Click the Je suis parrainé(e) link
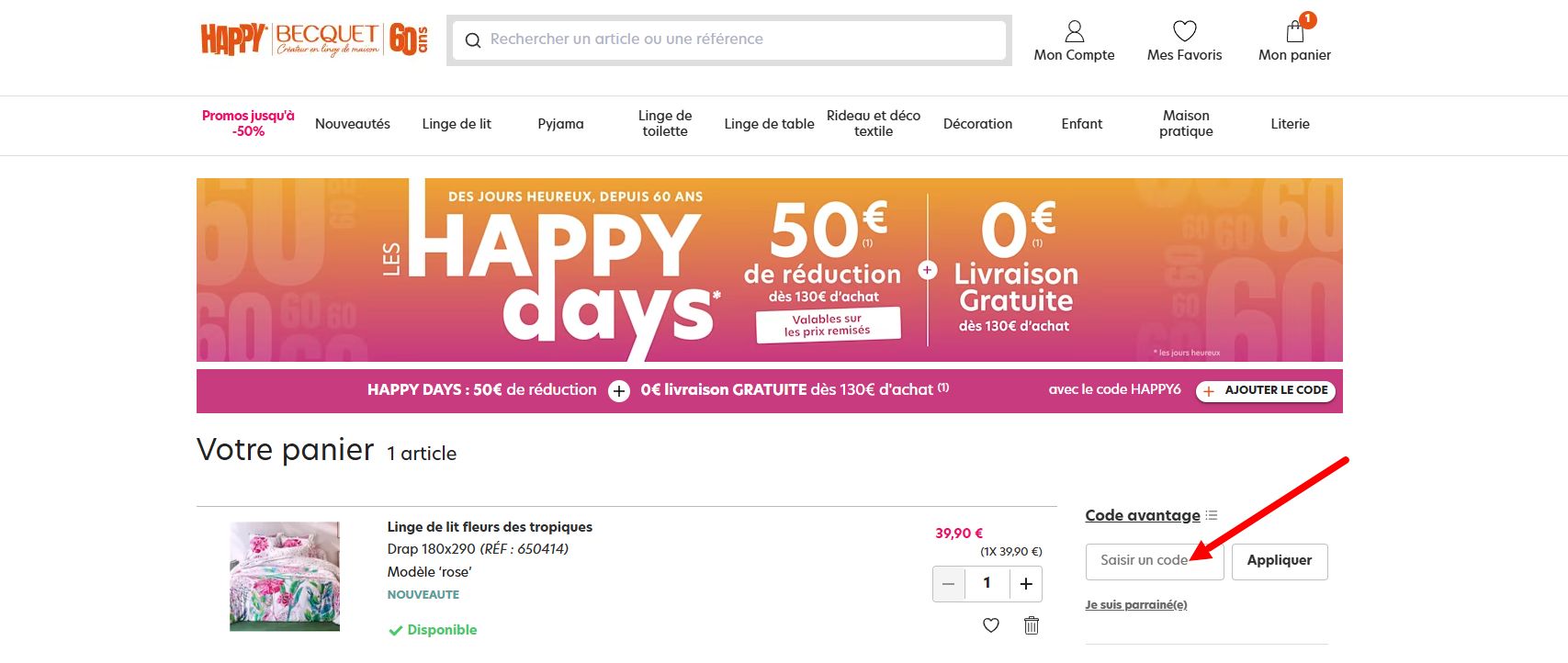This screenshot has width=1568, height=663. point(1136,604)
